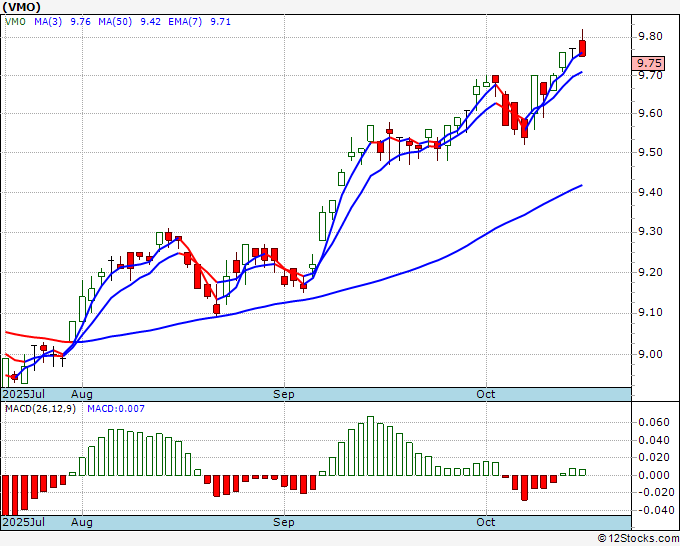680x546 pixels.
Task: Click the 9.60 price axis label
Action: click(x=651, y=113)
